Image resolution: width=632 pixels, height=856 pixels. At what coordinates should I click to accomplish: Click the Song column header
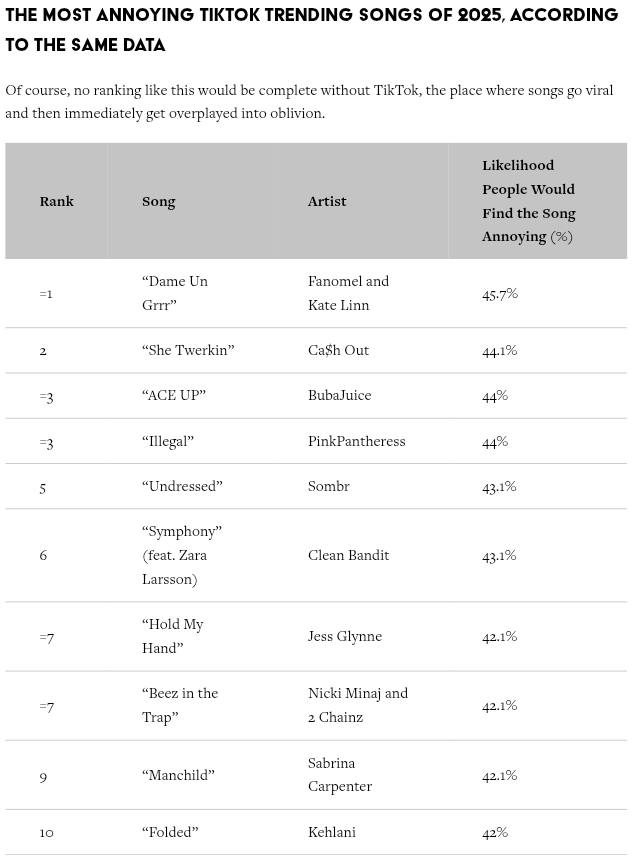click(x=158, y=201)
